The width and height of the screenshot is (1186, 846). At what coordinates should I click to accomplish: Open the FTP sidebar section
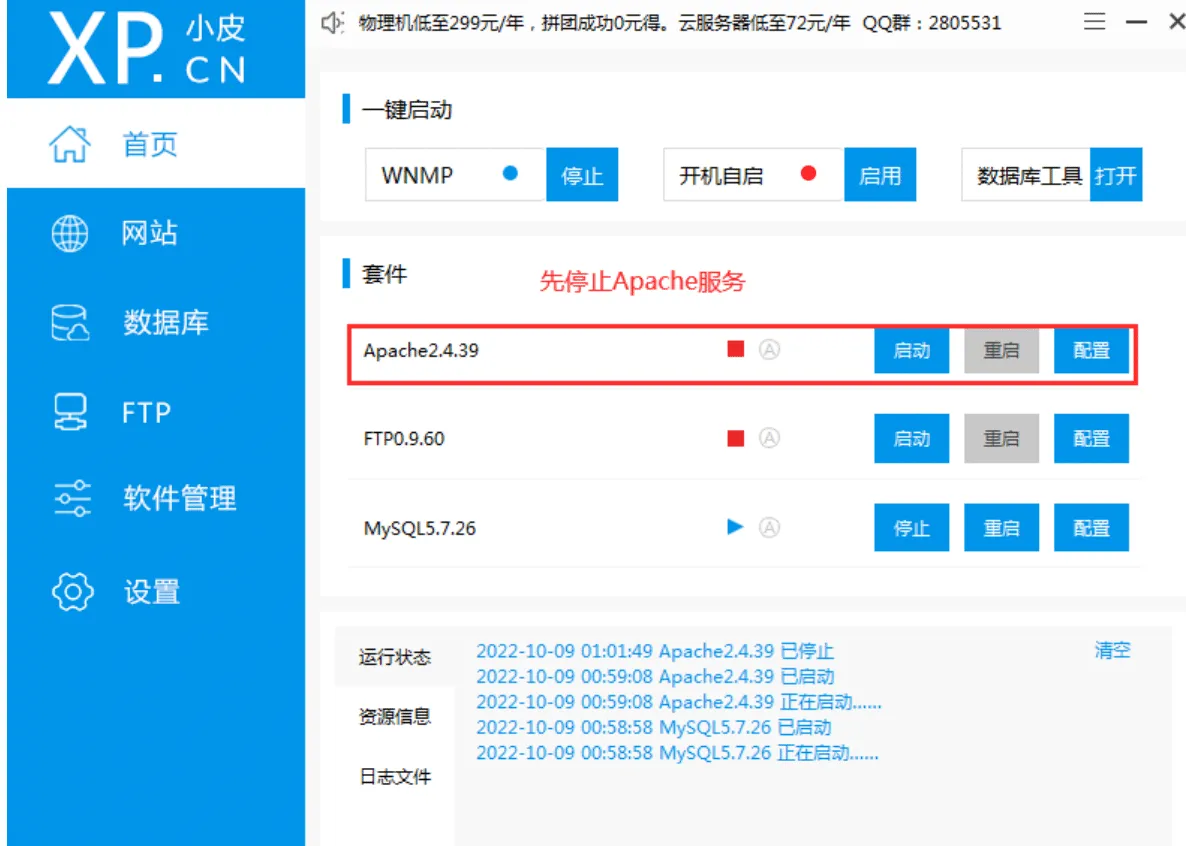click(x=156, y=412)
